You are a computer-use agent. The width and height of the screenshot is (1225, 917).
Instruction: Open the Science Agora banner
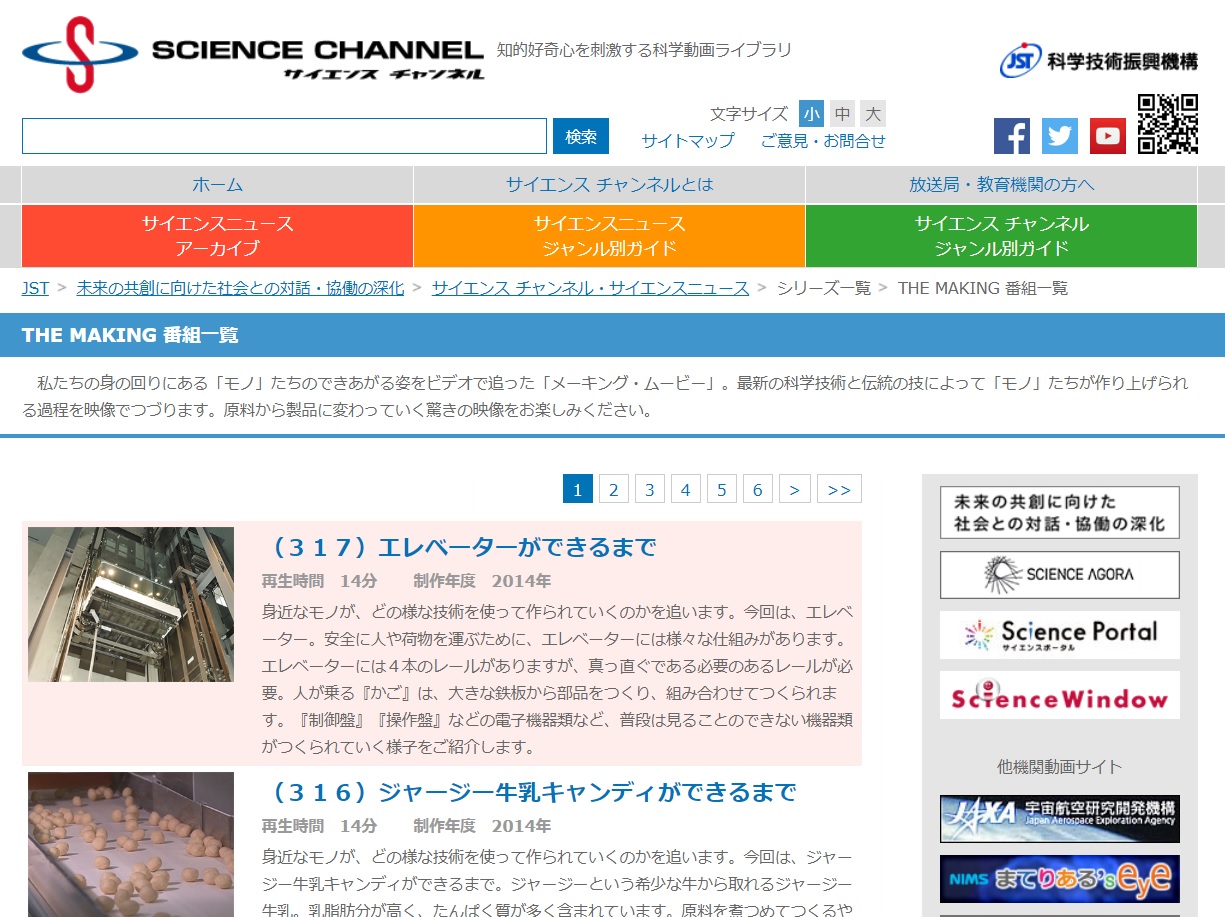point(1059,575)
